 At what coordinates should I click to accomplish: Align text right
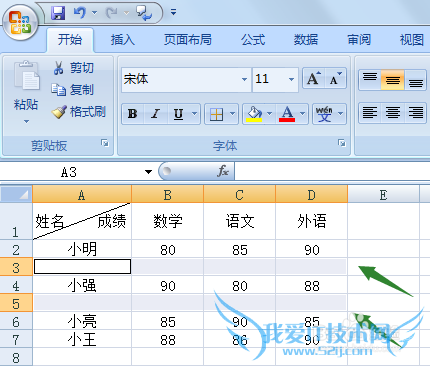point(415,113)
